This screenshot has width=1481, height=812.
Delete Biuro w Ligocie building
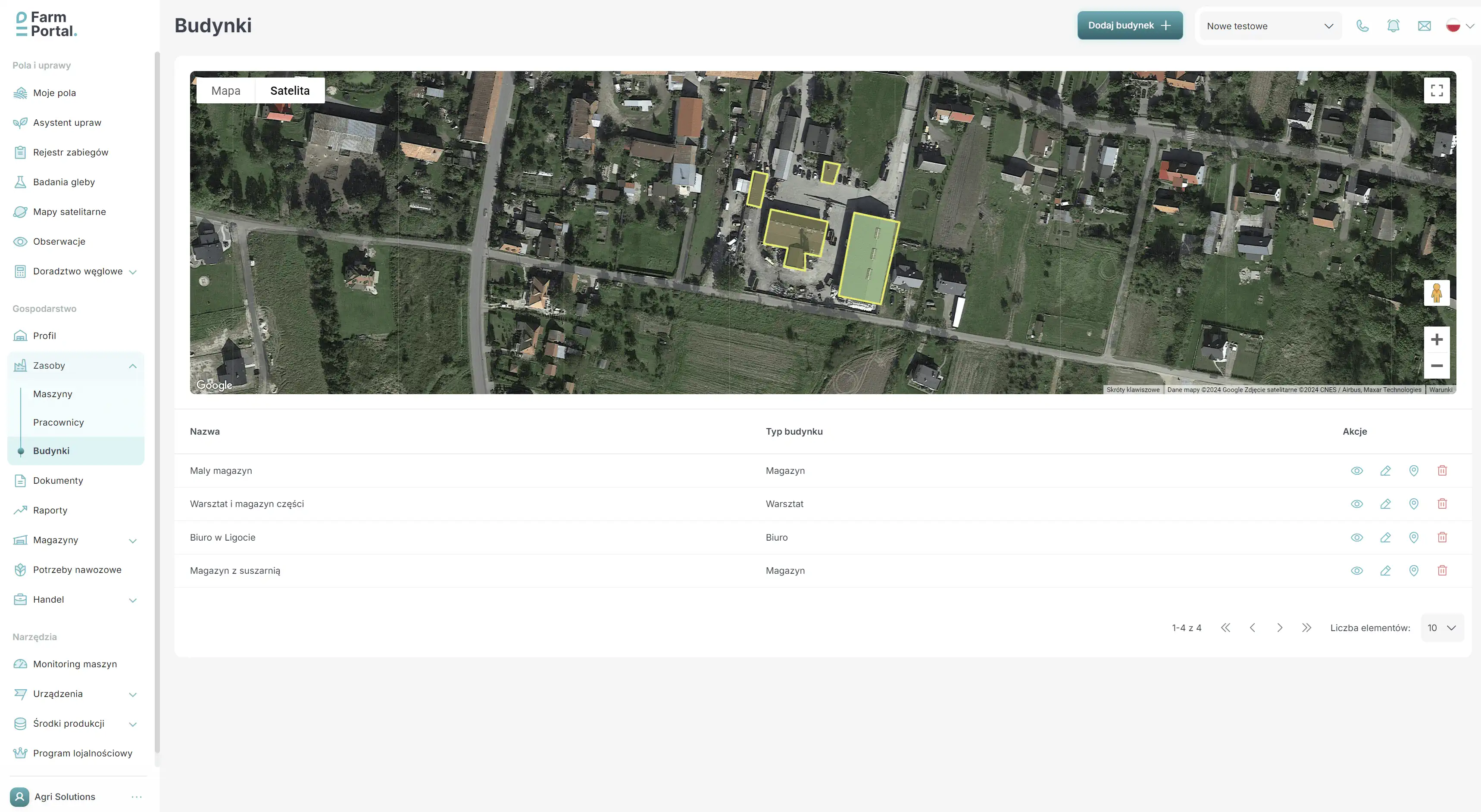(1442, 537)
